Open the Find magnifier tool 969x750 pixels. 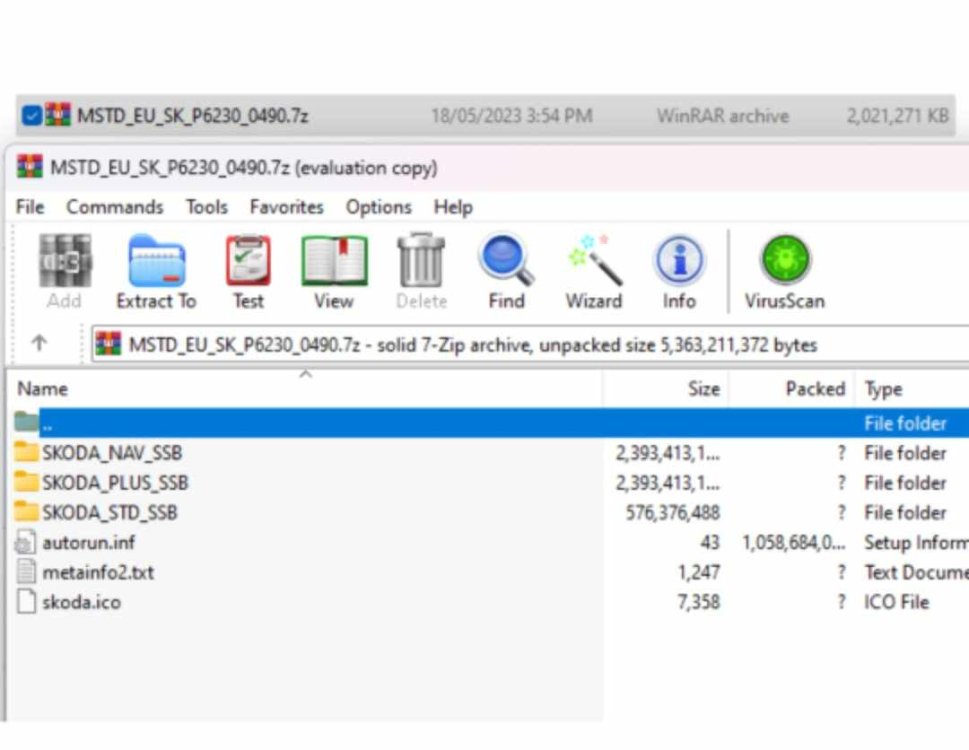click(506, 261)
